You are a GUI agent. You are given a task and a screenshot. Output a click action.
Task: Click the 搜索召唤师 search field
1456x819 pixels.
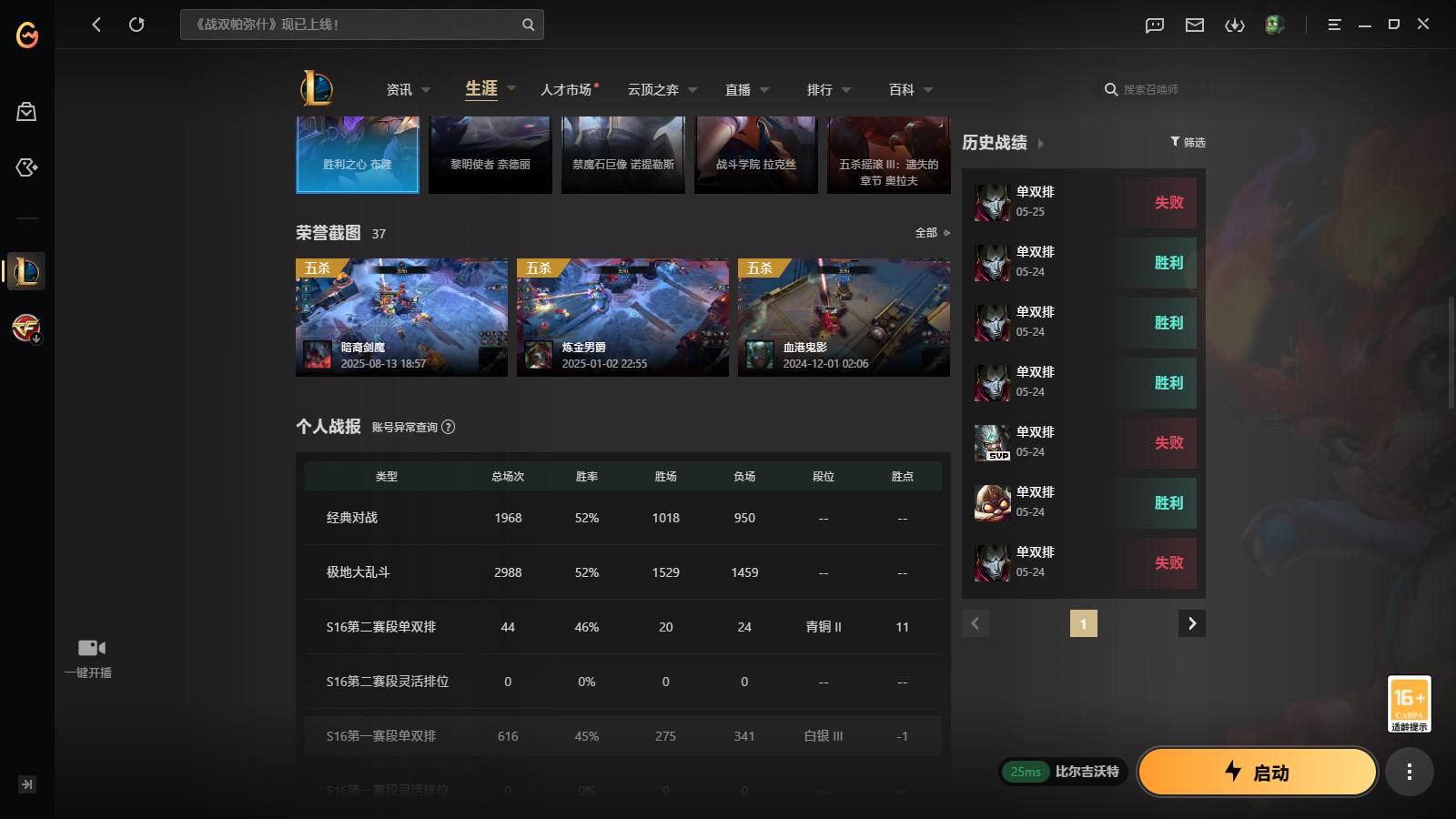1151,89
